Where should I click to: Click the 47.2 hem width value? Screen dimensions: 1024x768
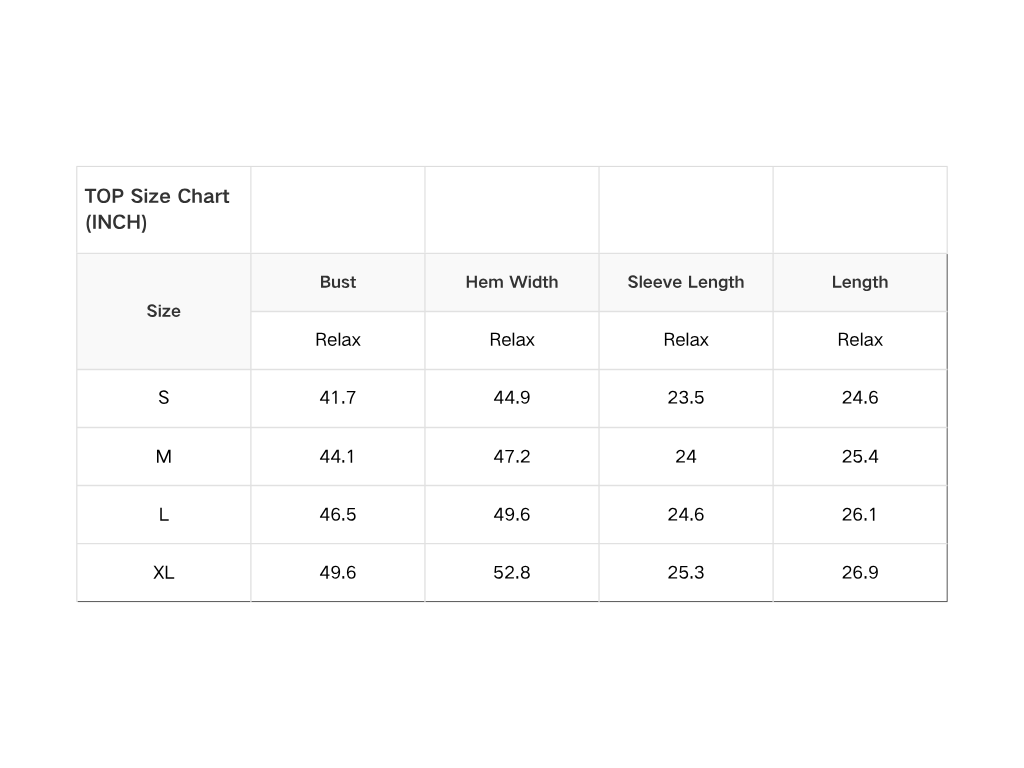click(x=512, y=456)
